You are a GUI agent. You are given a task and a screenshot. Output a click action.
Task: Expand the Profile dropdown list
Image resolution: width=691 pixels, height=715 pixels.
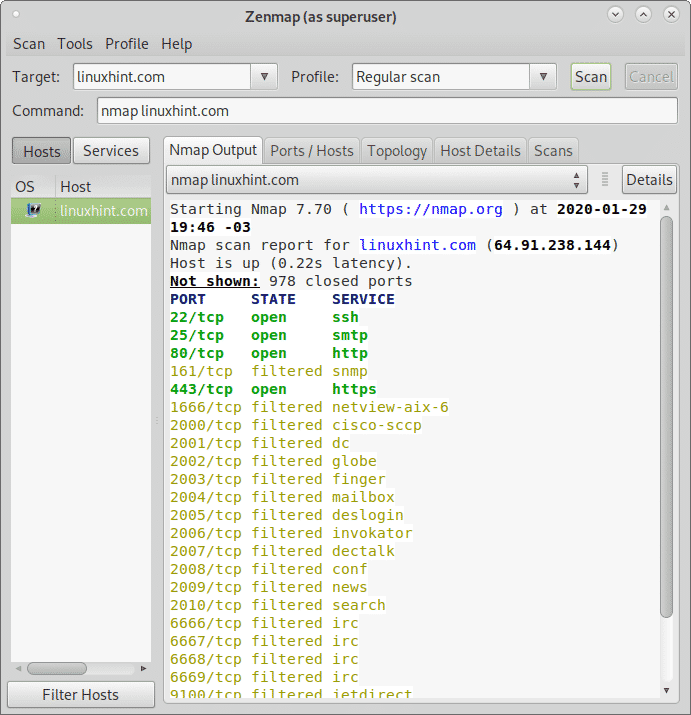[543, 77]
